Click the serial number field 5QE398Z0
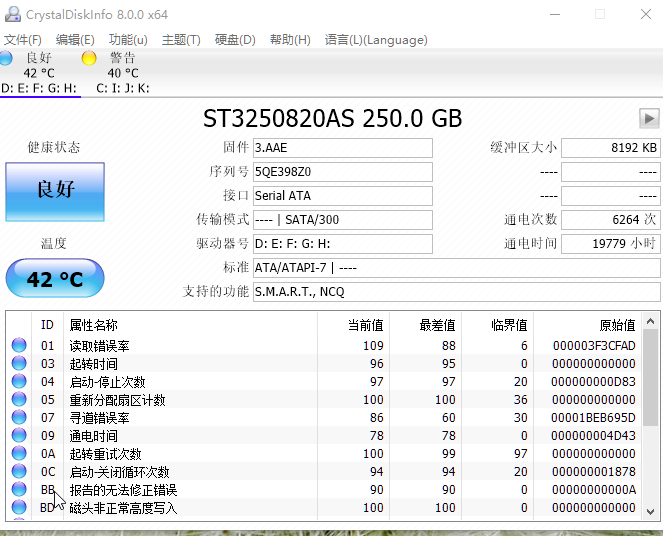The image size is (663, 536). coord(343,172)
